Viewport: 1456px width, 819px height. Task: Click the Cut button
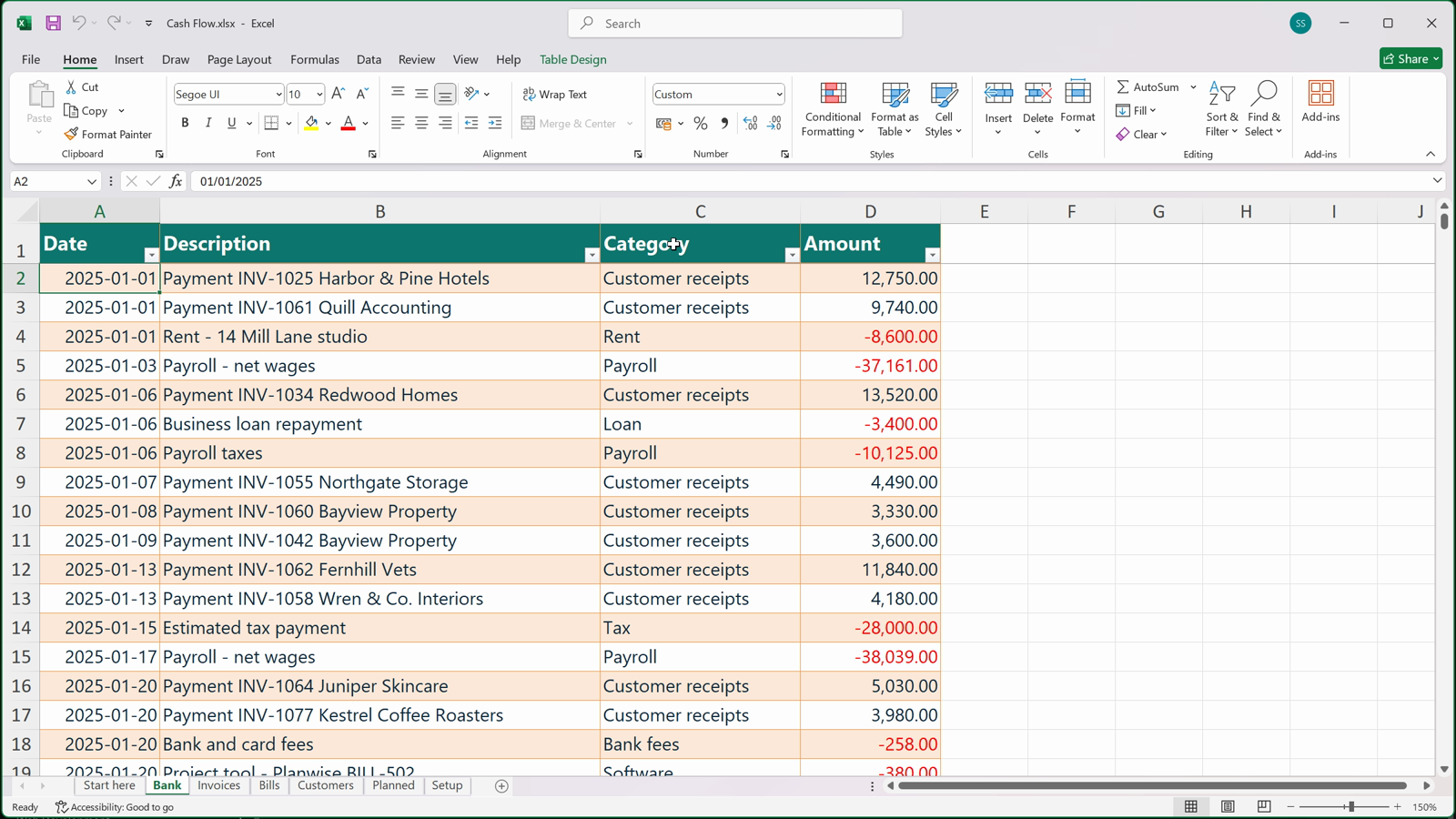pyautogui.click(x=82, y=86)
